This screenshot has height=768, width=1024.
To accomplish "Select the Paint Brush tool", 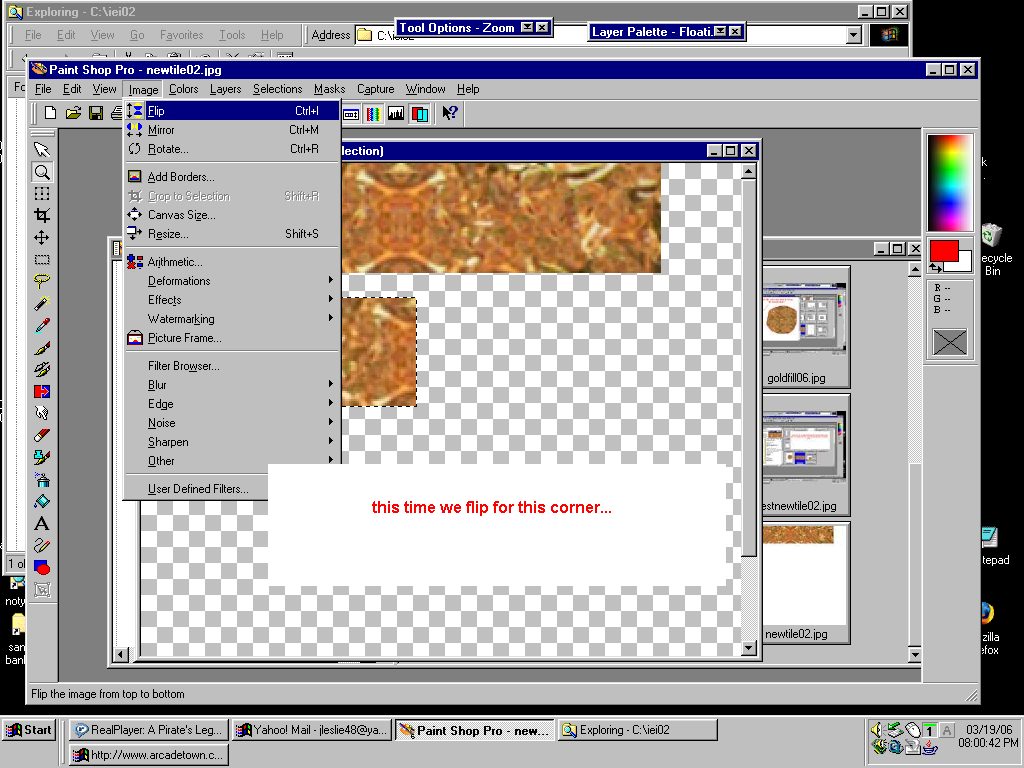I will pyautogui.click(x=42, y=347).
